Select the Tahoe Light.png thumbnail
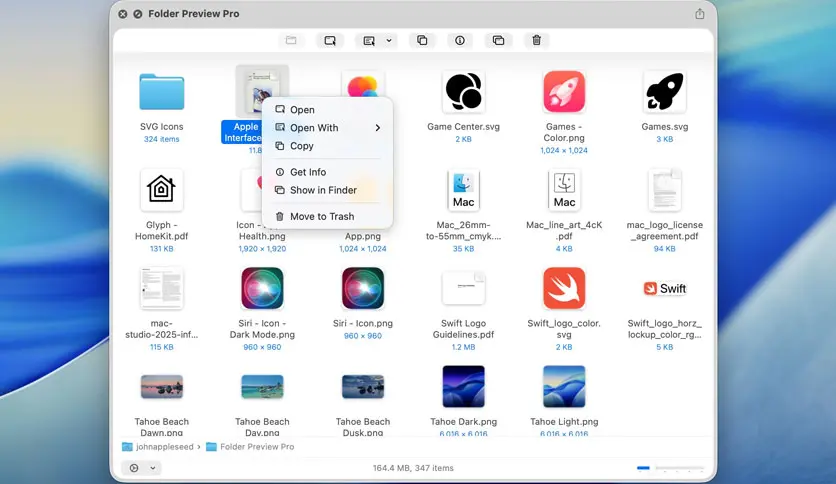 (x=564, y=386)
